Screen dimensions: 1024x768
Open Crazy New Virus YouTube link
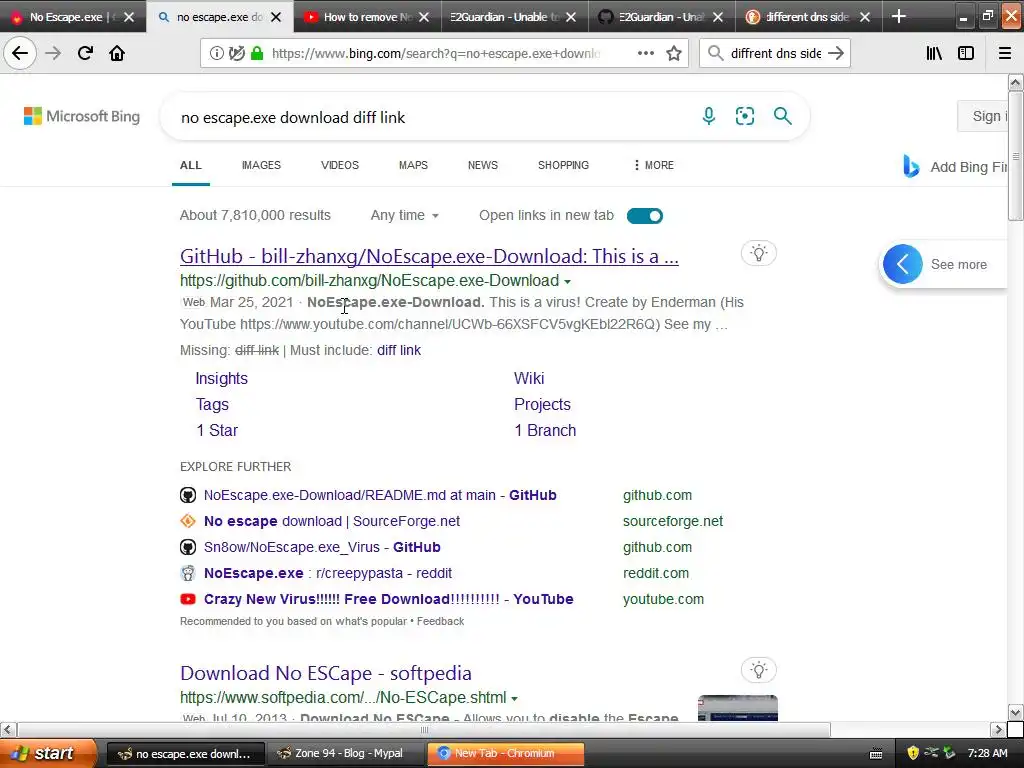(x=389, y=599)
